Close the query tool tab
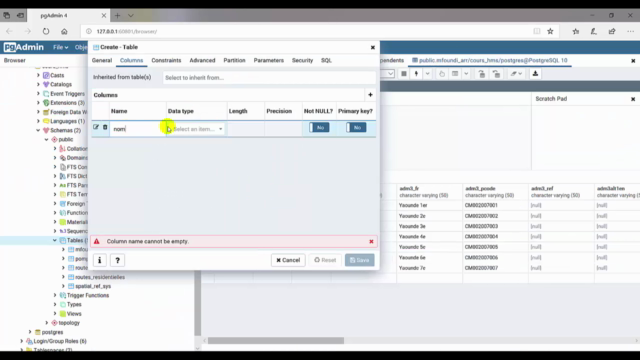 [633, 61]
